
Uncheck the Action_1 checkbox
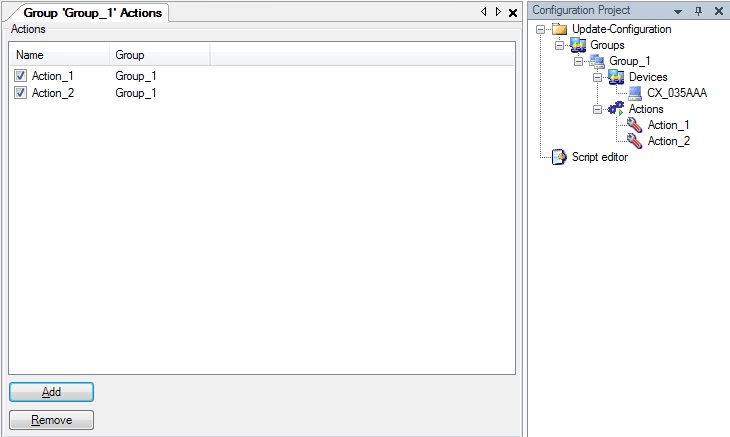click(x=20, y=75)
